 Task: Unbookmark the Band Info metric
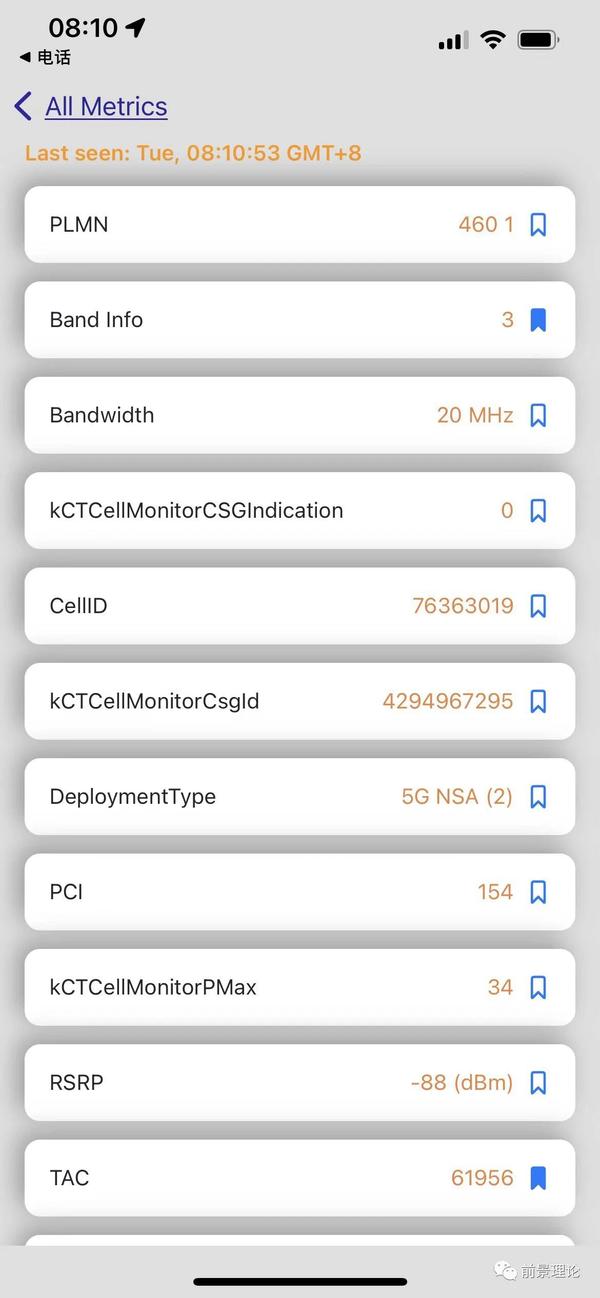click(x=538, y=320)
